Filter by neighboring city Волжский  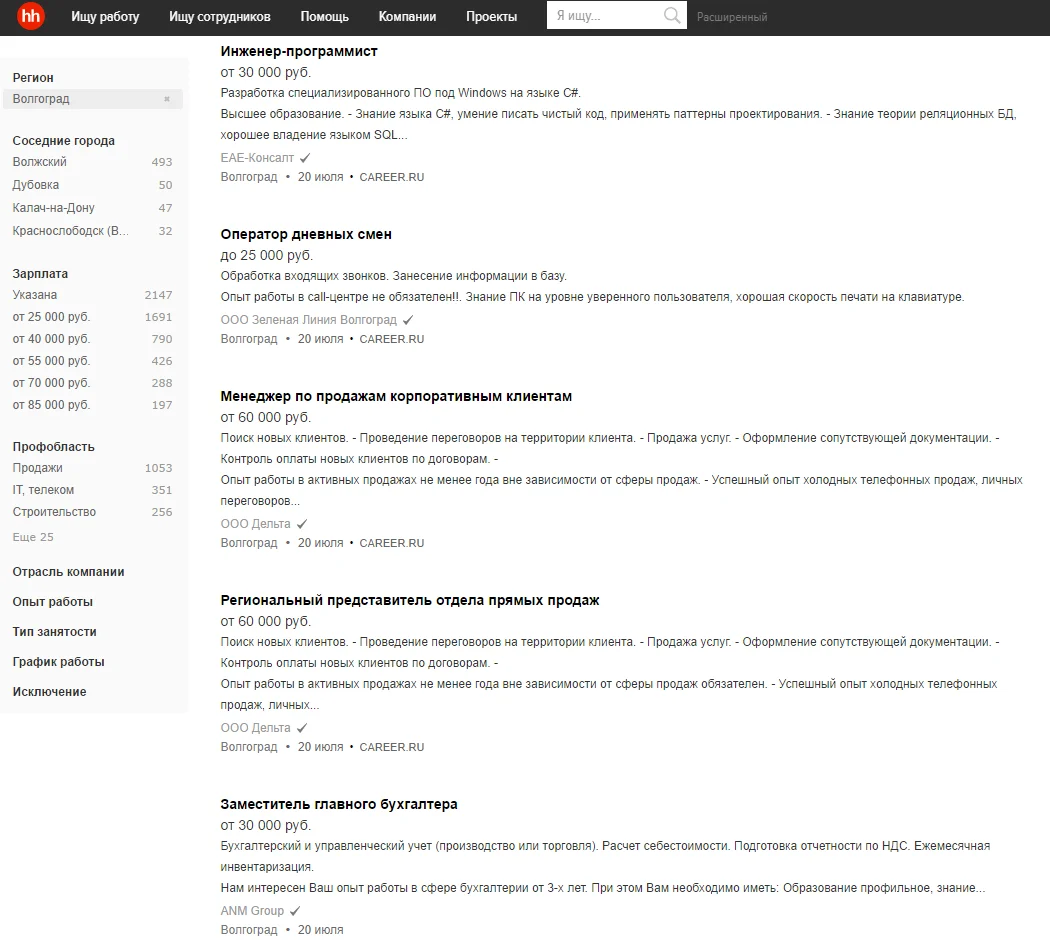pyautogui.click(x=40, y=162)
